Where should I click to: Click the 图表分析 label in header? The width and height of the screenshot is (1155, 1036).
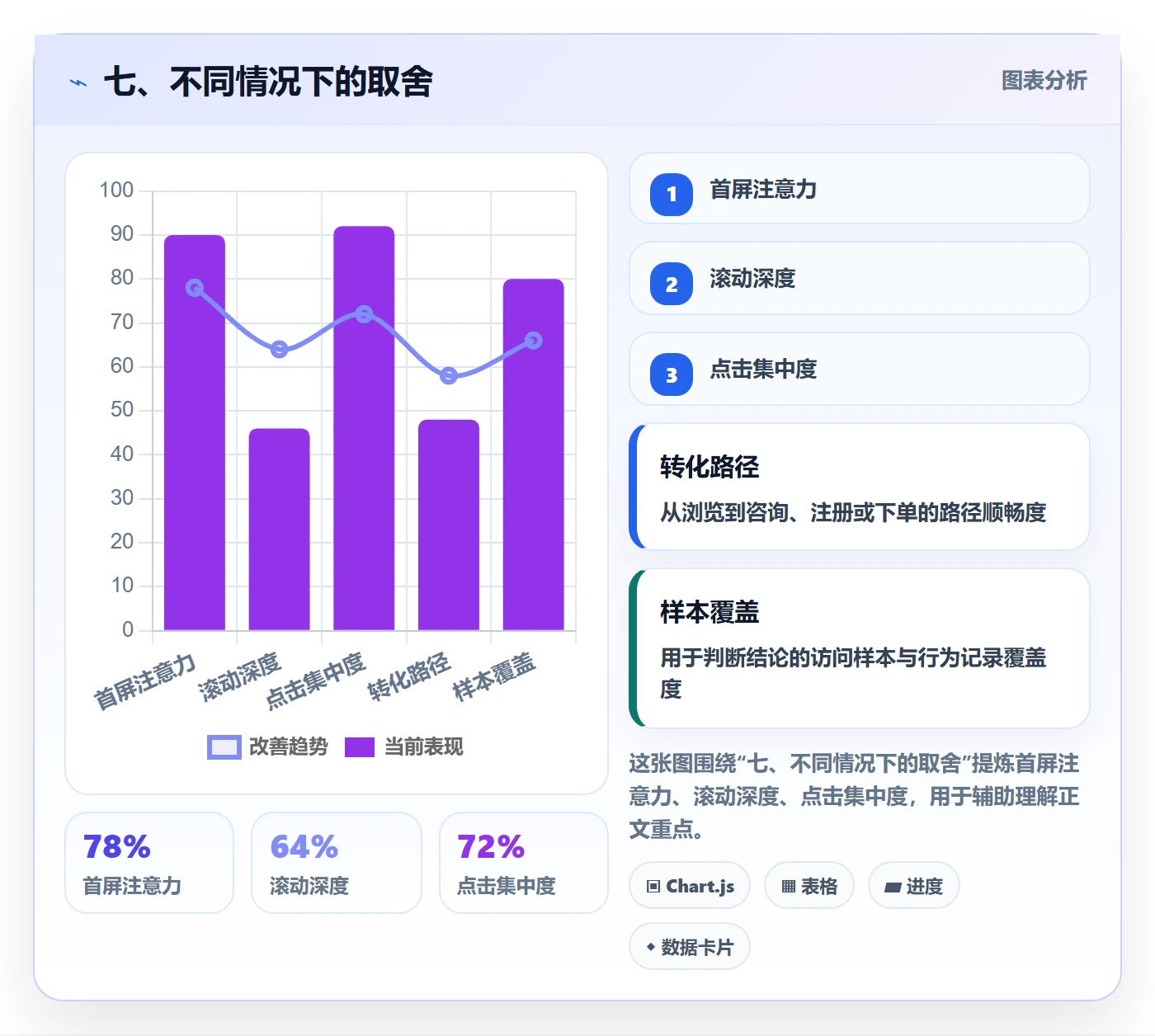(1044, 80)
